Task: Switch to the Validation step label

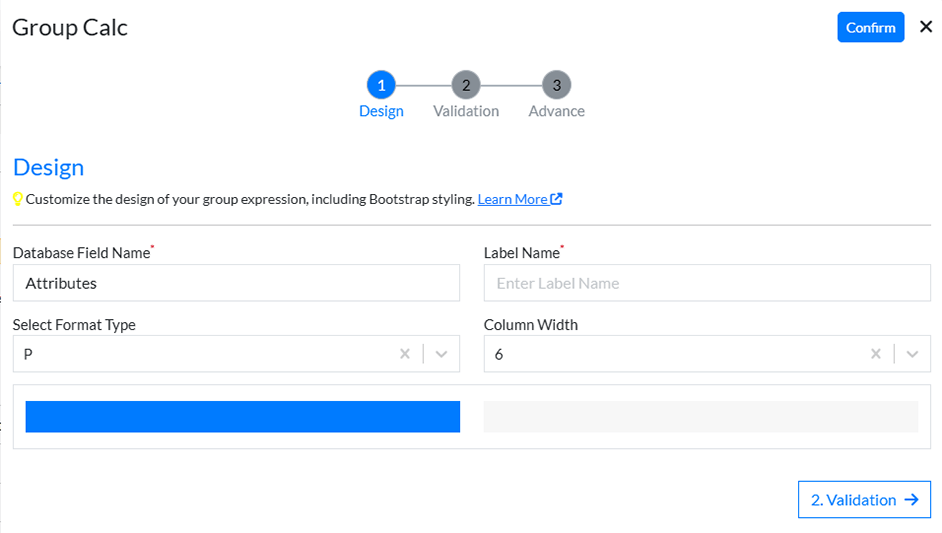Action: click(466, 111)
